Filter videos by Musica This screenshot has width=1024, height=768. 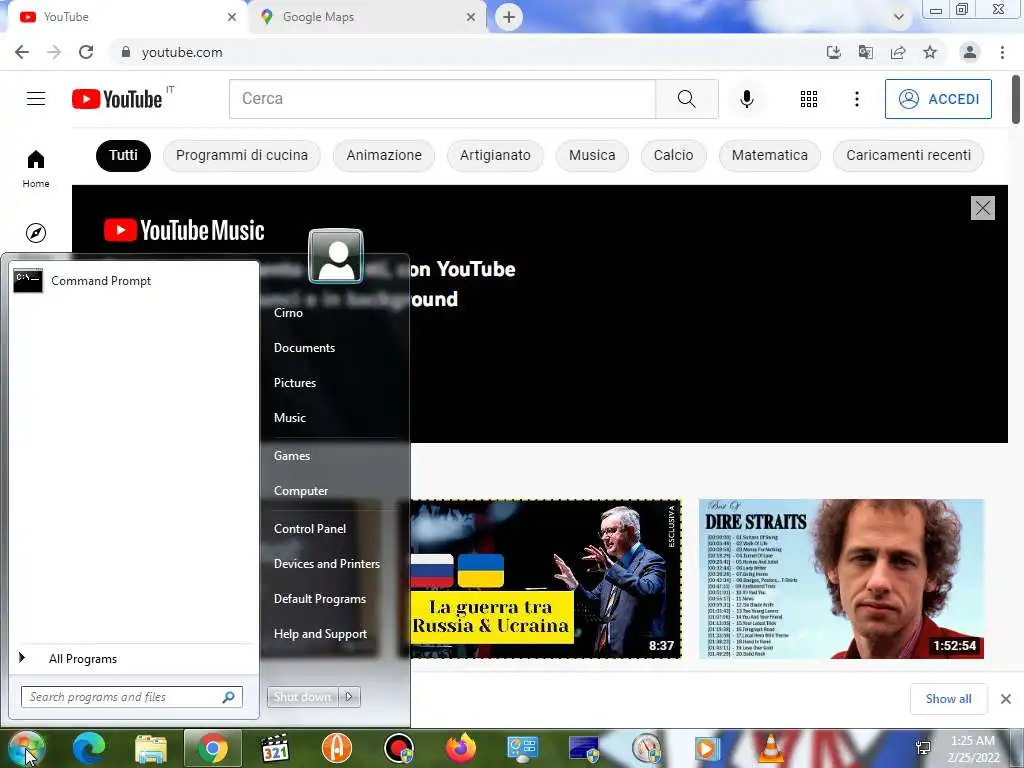click(592, 155)
